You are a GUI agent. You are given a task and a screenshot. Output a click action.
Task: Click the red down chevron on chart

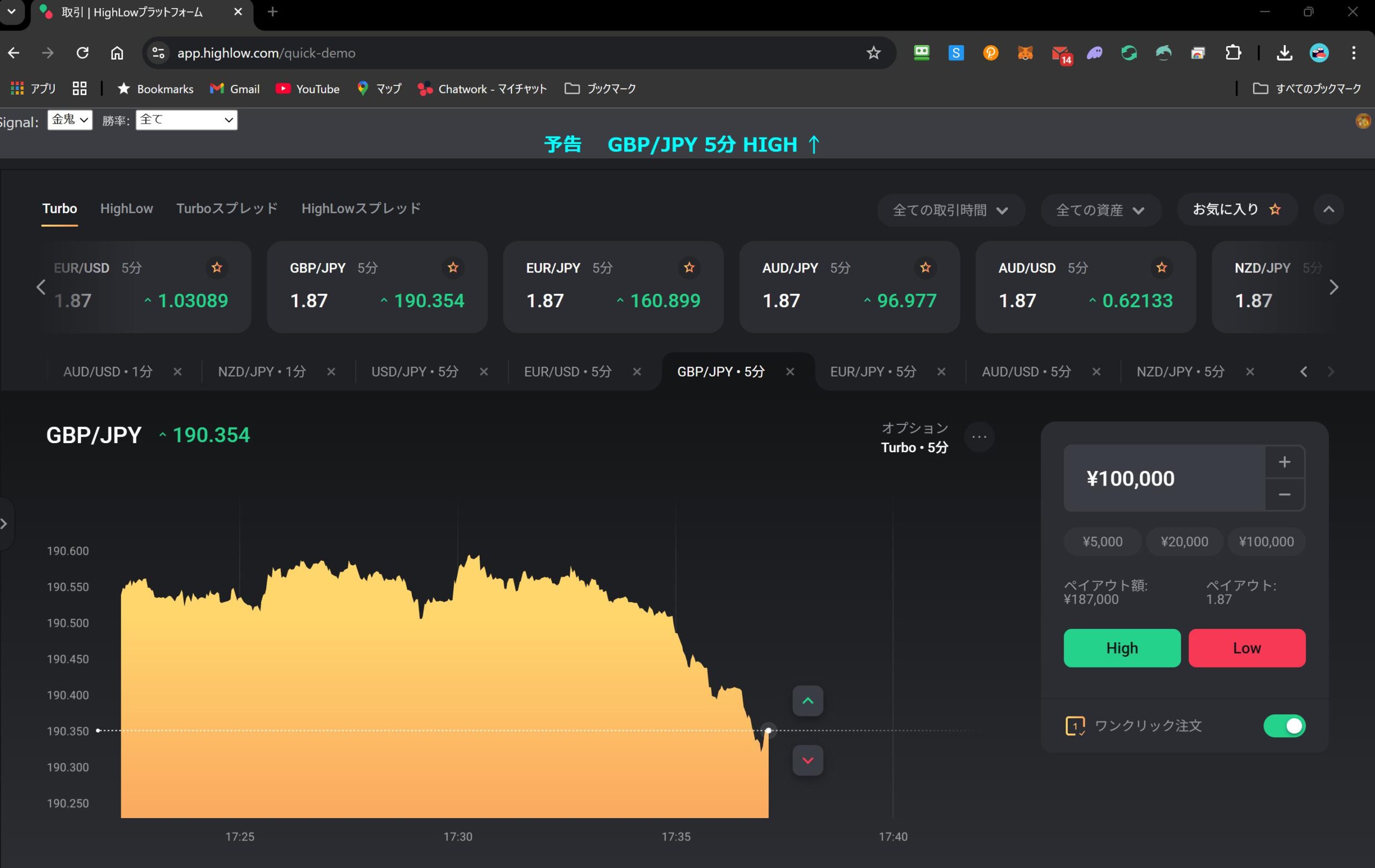coord(807,760)
